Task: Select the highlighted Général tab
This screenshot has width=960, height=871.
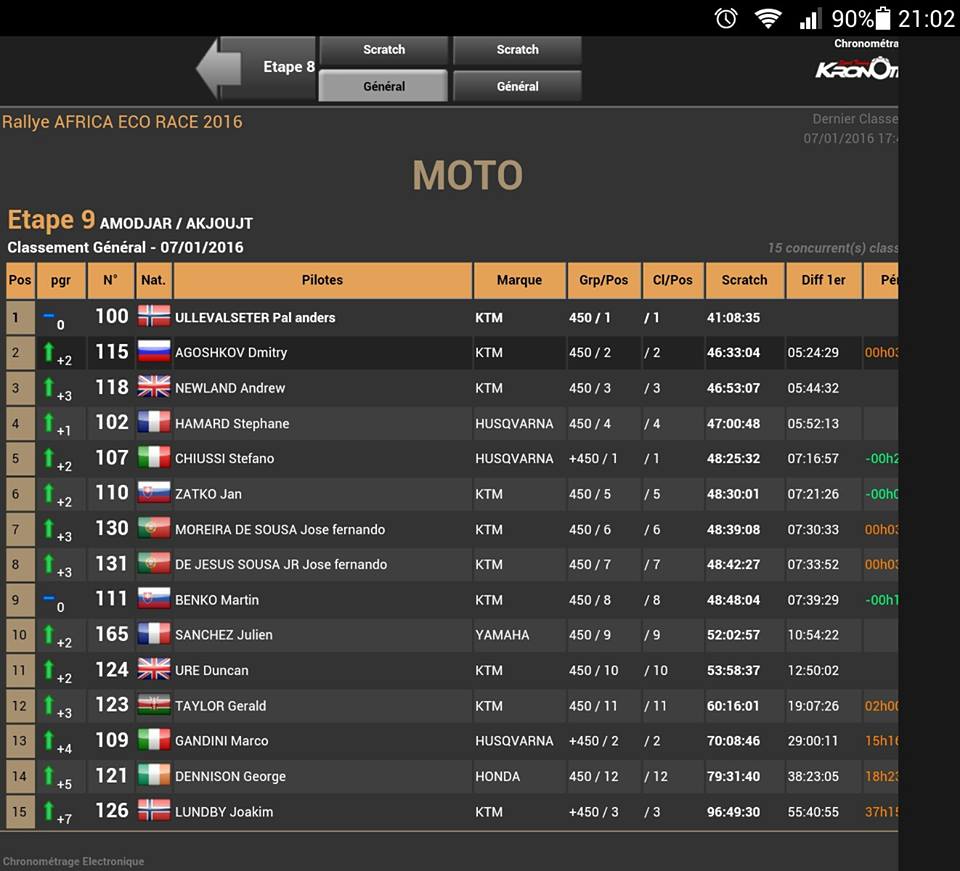Action: pos(383,86)
